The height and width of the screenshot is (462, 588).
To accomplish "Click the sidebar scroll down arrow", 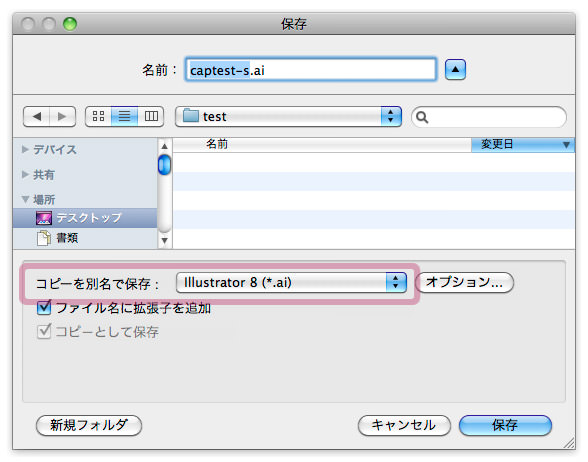I will pyautogui.click(x=164, y=240).
